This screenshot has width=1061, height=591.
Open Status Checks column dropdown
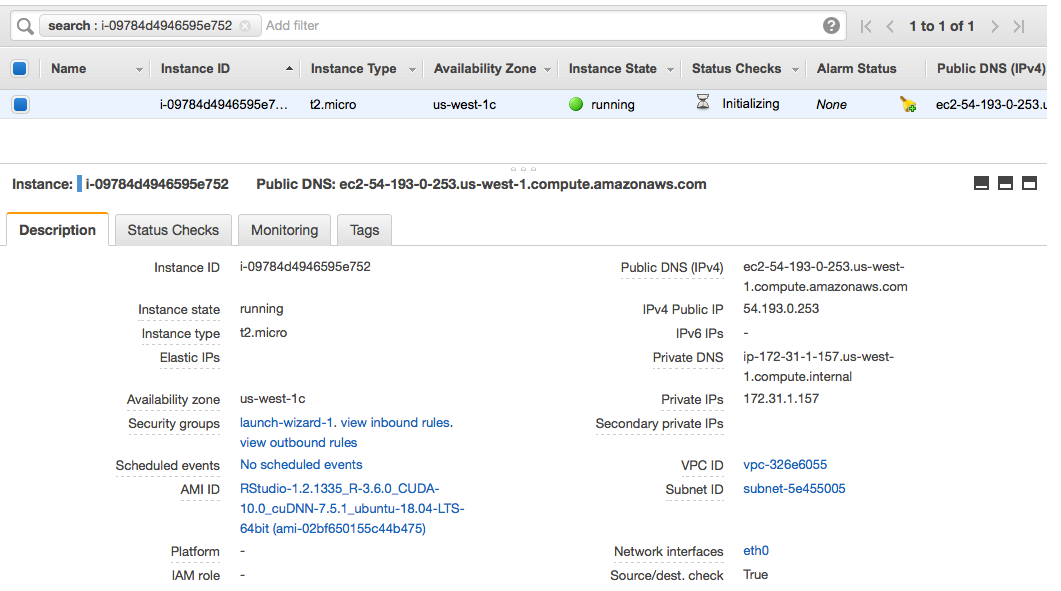pos(795,70)
